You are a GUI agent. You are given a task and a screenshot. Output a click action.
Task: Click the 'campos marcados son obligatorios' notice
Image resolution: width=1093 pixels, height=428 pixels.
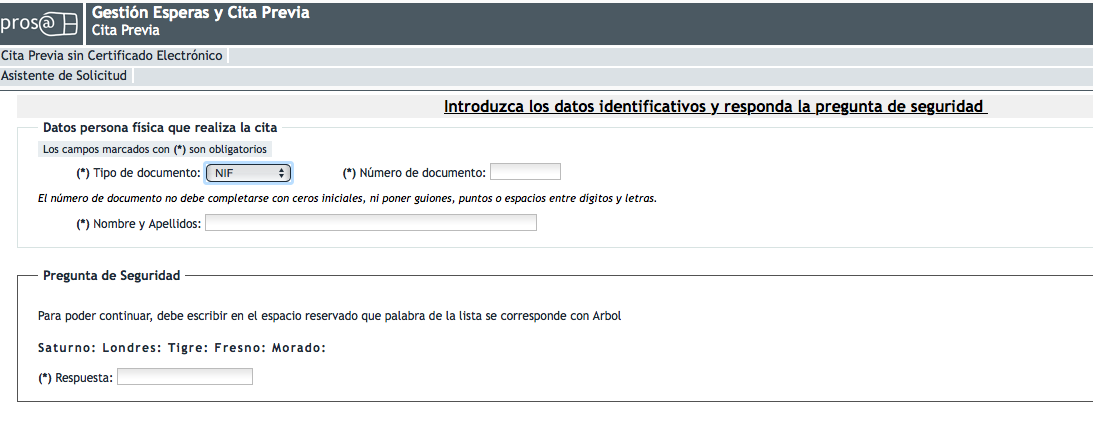155,149
